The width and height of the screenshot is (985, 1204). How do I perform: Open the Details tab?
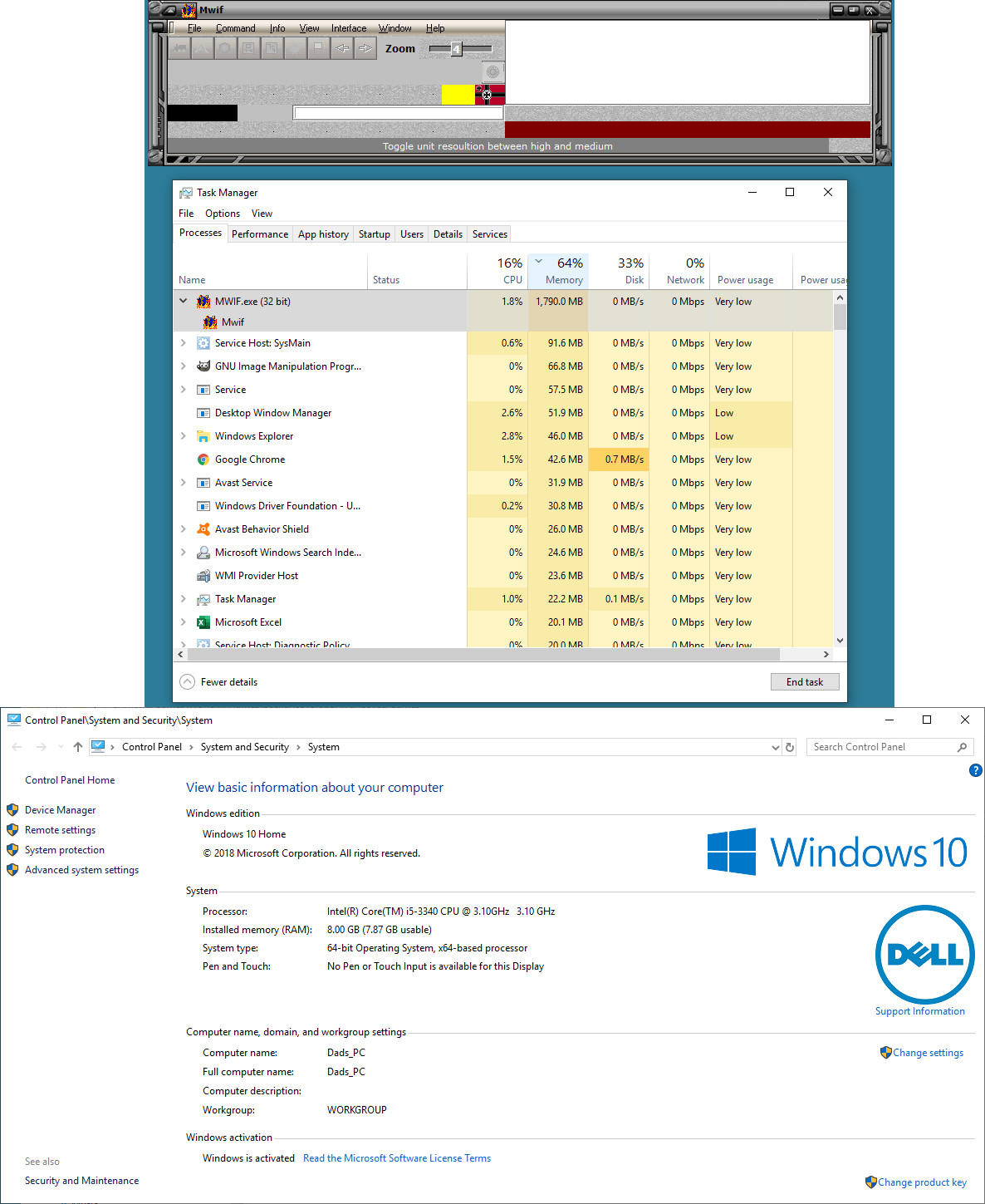[448, 234]
